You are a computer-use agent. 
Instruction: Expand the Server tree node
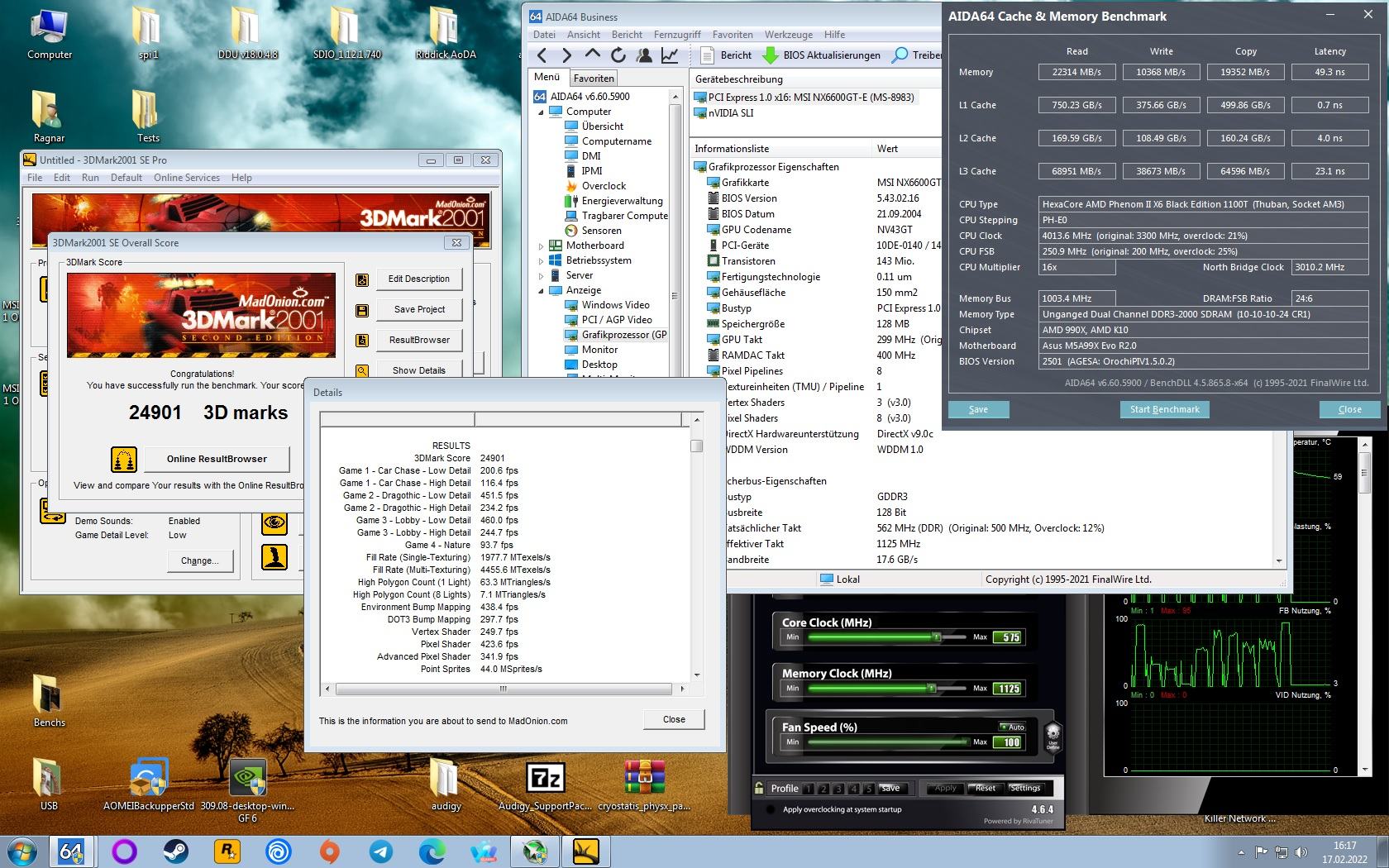(x=542, y=275)
